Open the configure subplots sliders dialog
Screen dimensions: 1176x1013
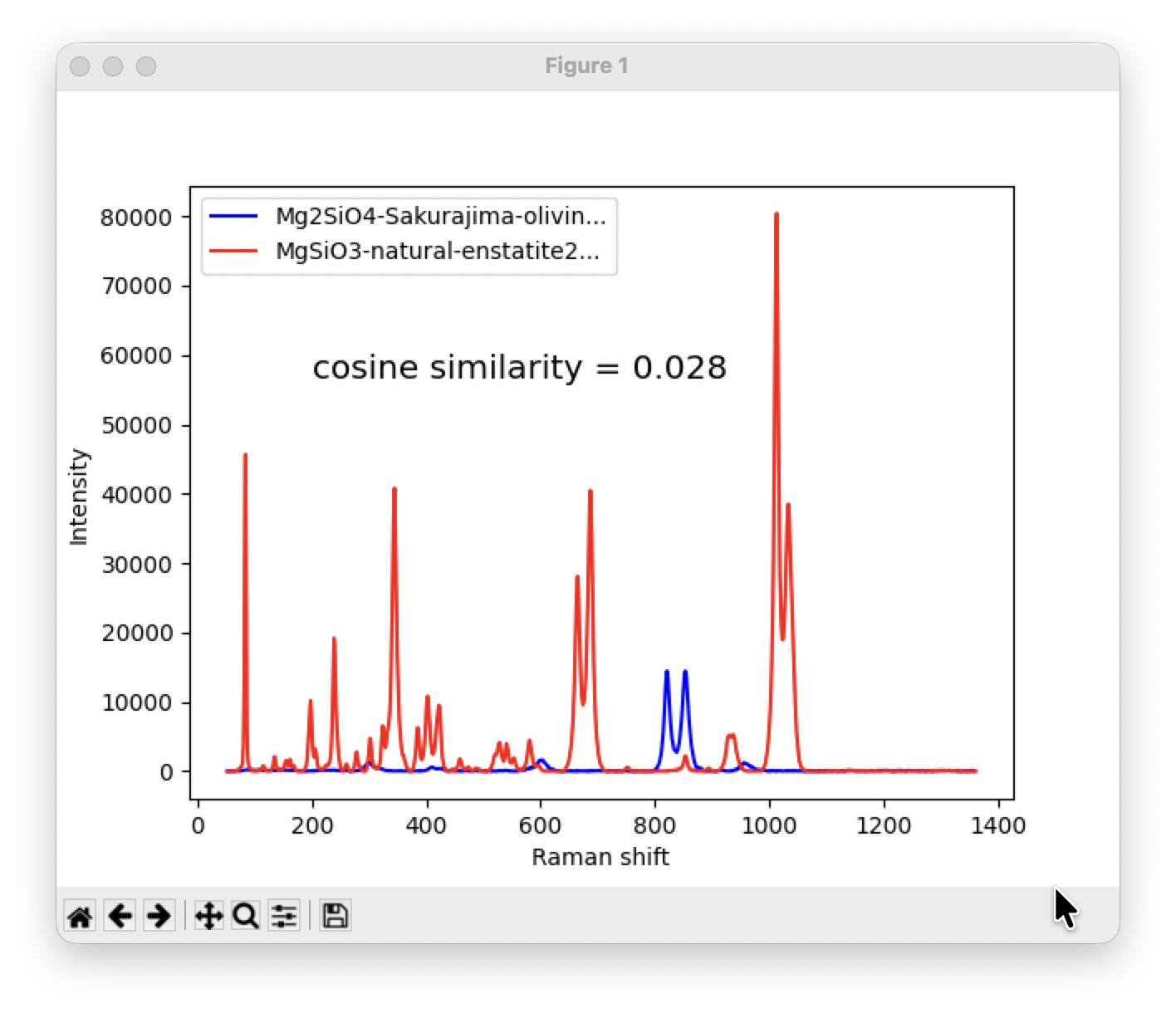pos(284,917)
